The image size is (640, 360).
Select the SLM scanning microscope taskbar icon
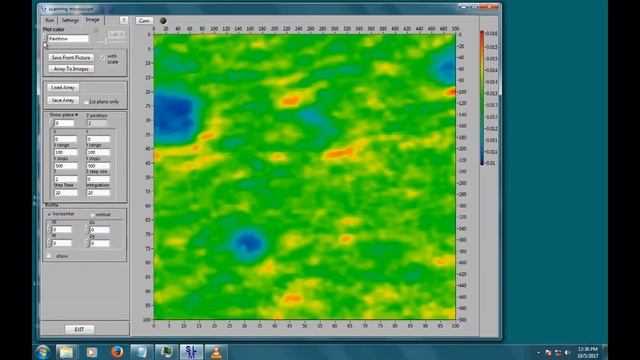[x=191, y=352]
